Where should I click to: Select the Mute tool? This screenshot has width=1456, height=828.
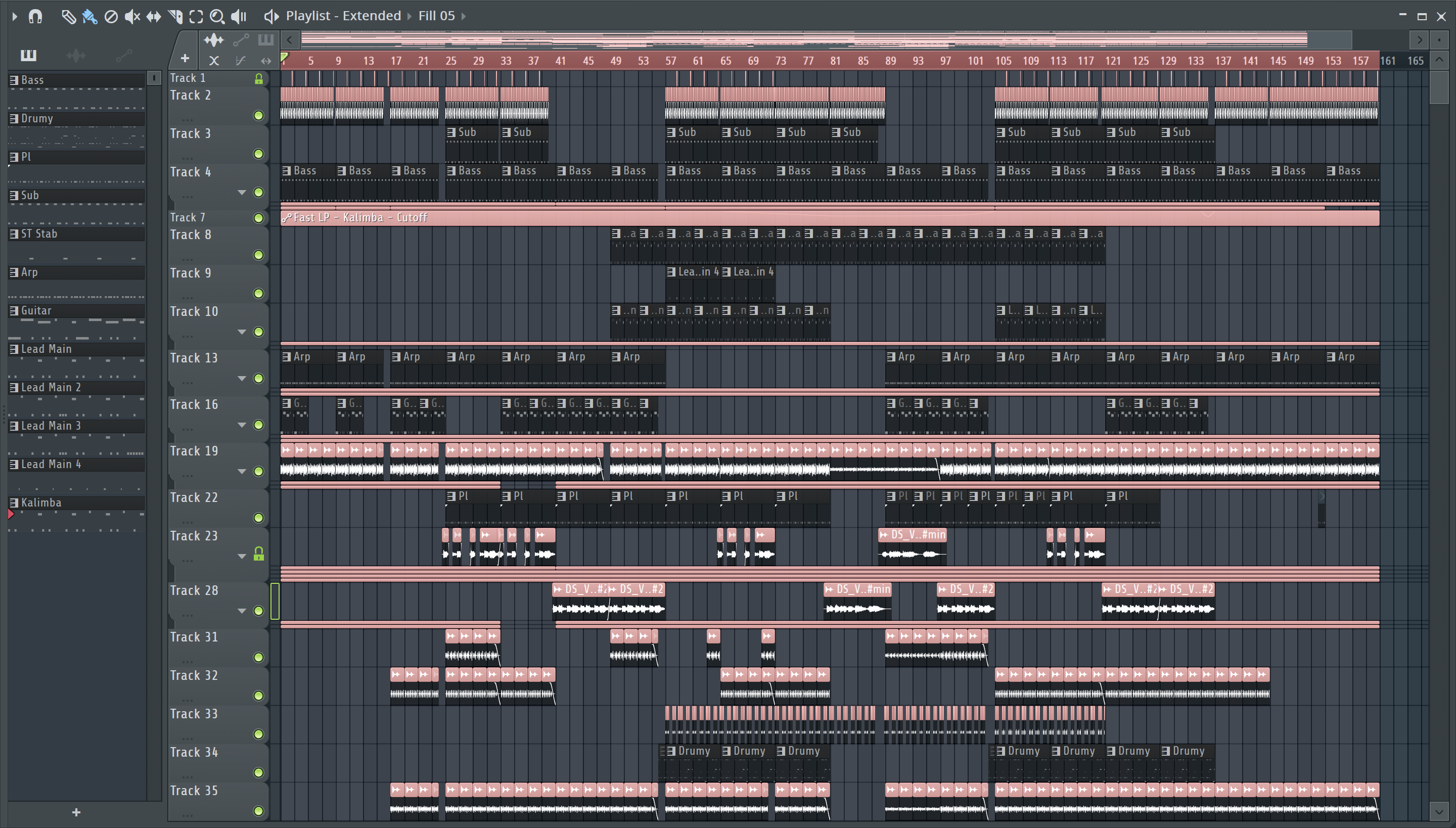tap(132, 17)
